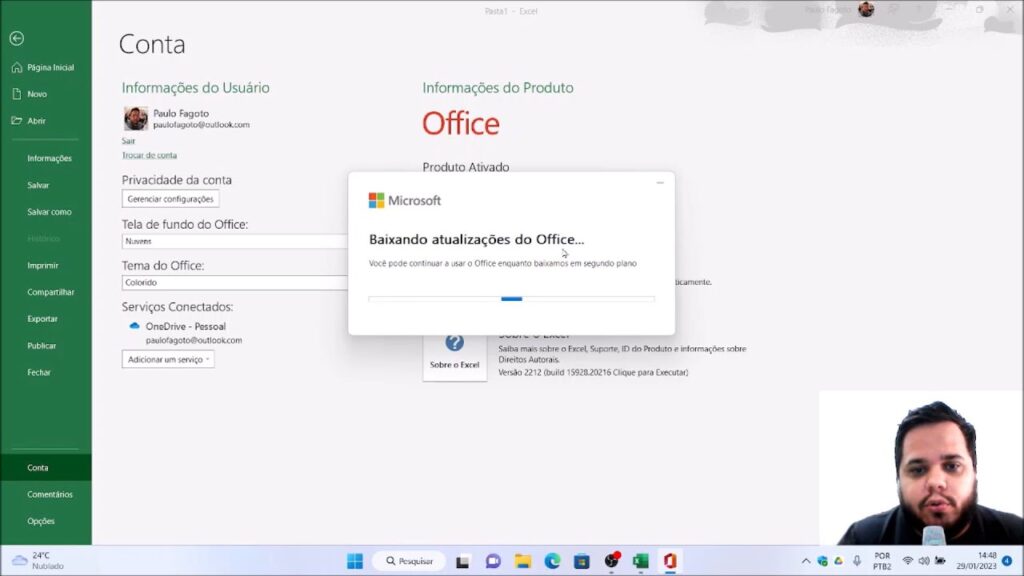Click the Google Drive tray icon

(839, 561)
